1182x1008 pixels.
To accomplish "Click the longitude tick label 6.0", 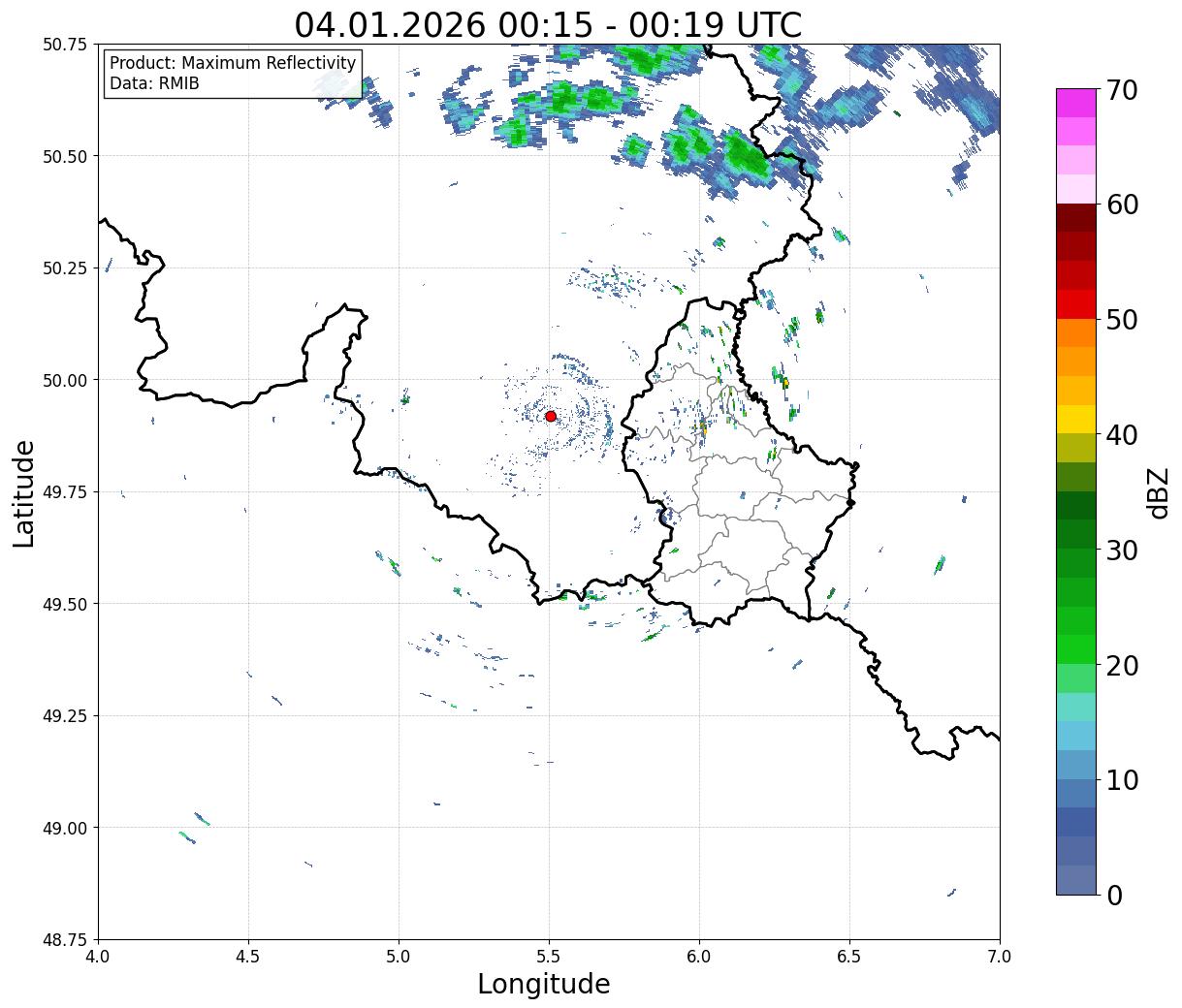I will pyautogui.click(x=699, y=957).
